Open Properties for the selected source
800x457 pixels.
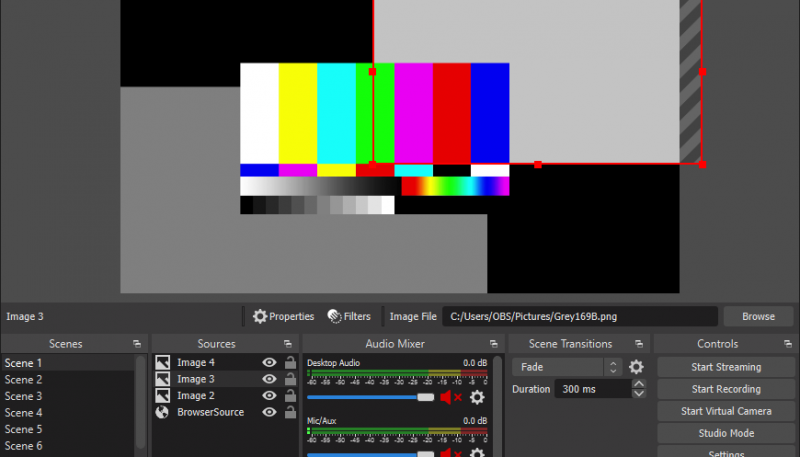point(283,316)
